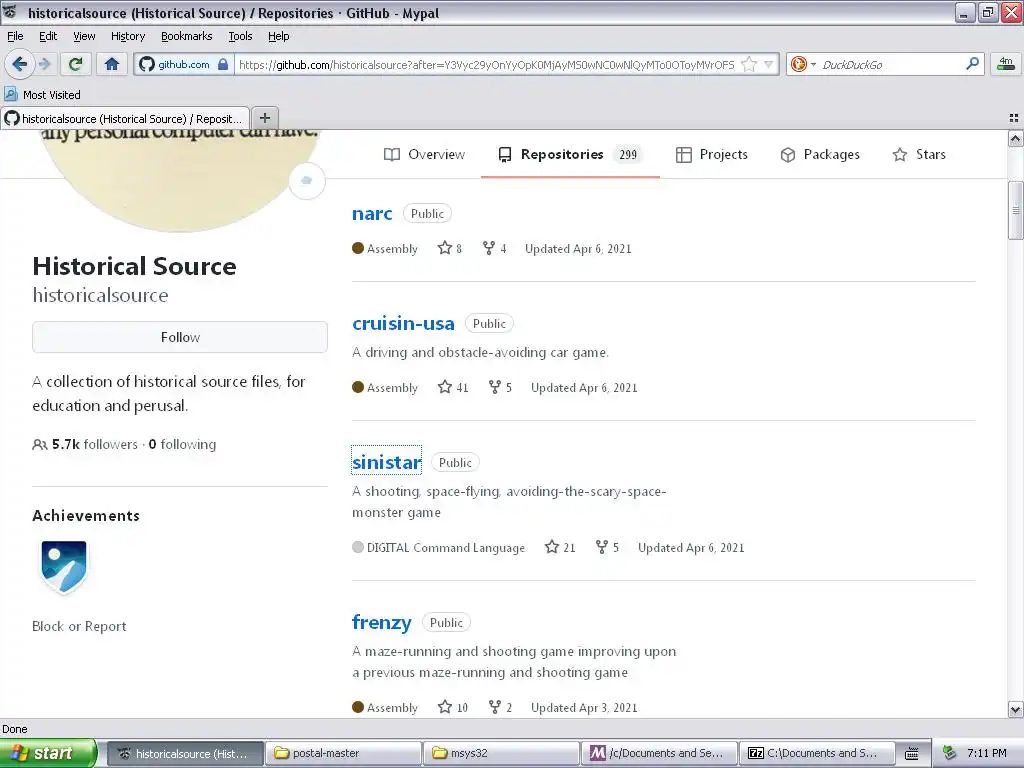1024x768 pixels.
Task: Go back with the browser Back arrow
Action: click(x=19, y=64)
